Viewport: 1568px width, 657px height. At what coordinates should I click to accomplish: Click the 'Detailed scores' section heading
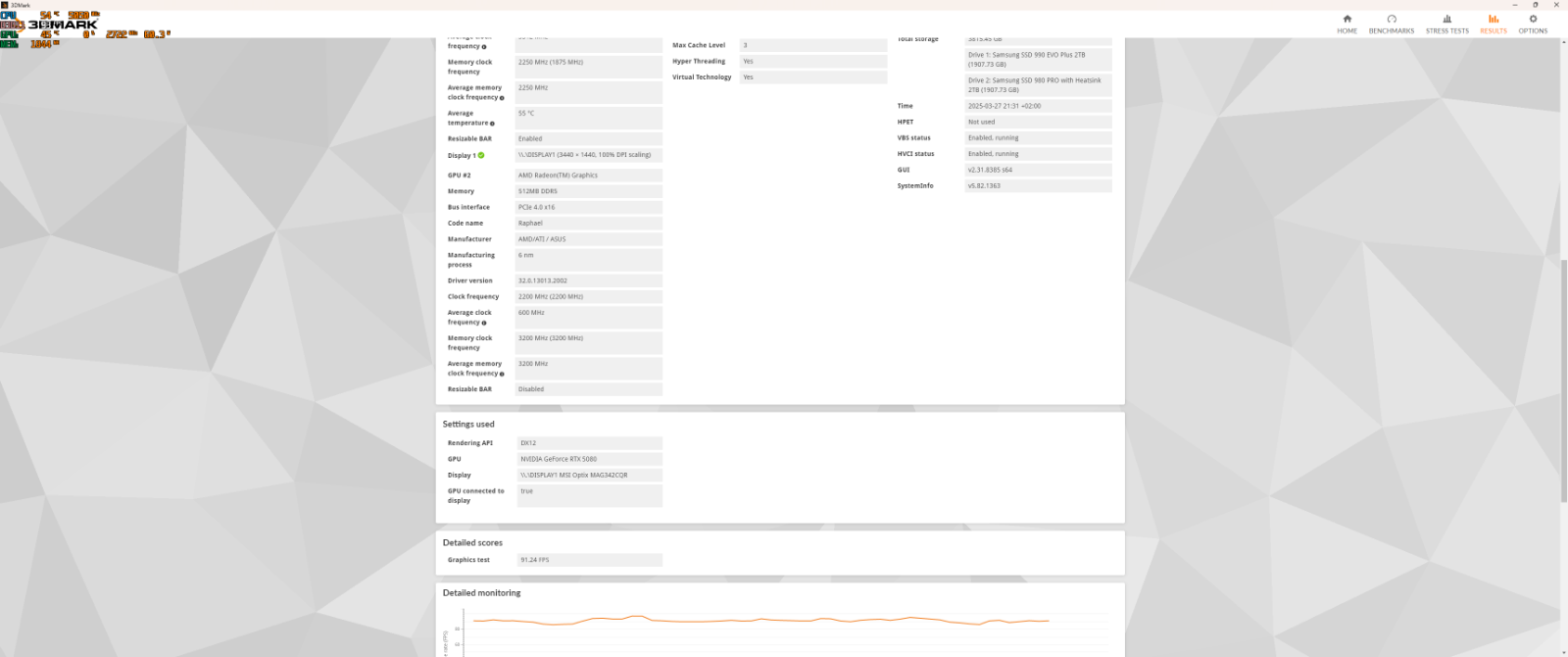[x=472, y=542]
